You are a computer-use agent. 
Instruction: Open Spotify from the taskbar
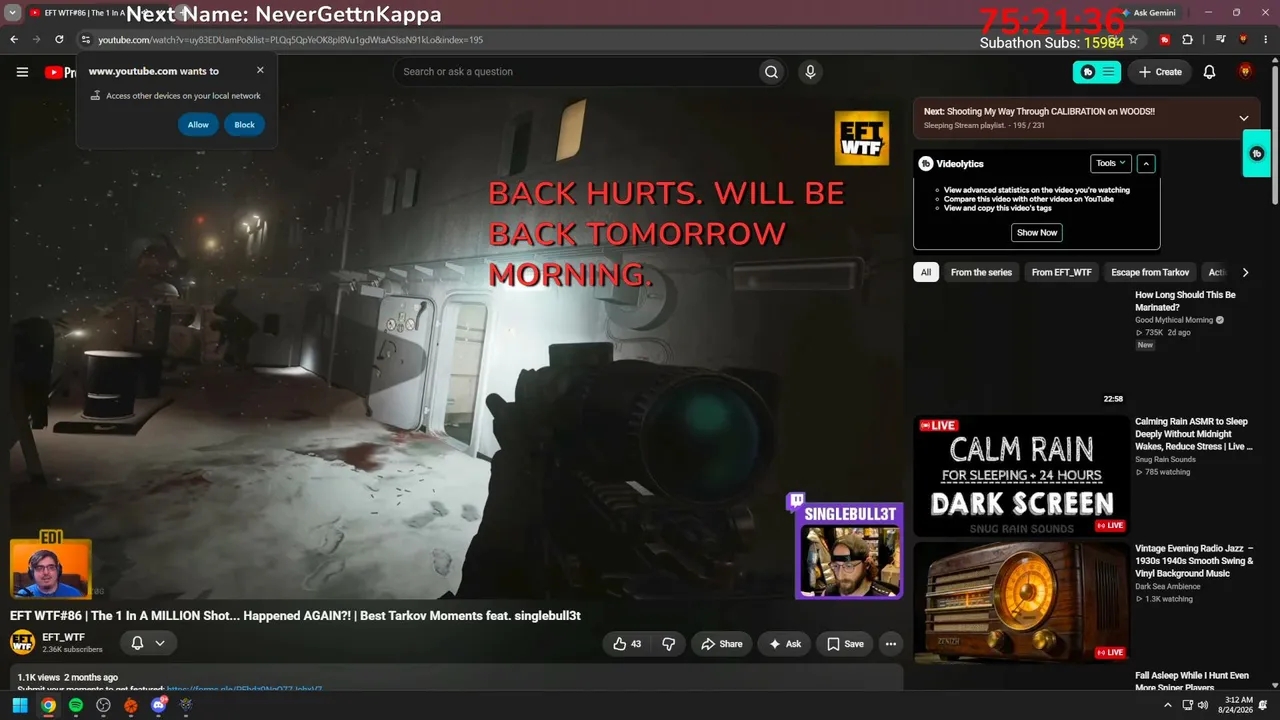coord(76,705)
